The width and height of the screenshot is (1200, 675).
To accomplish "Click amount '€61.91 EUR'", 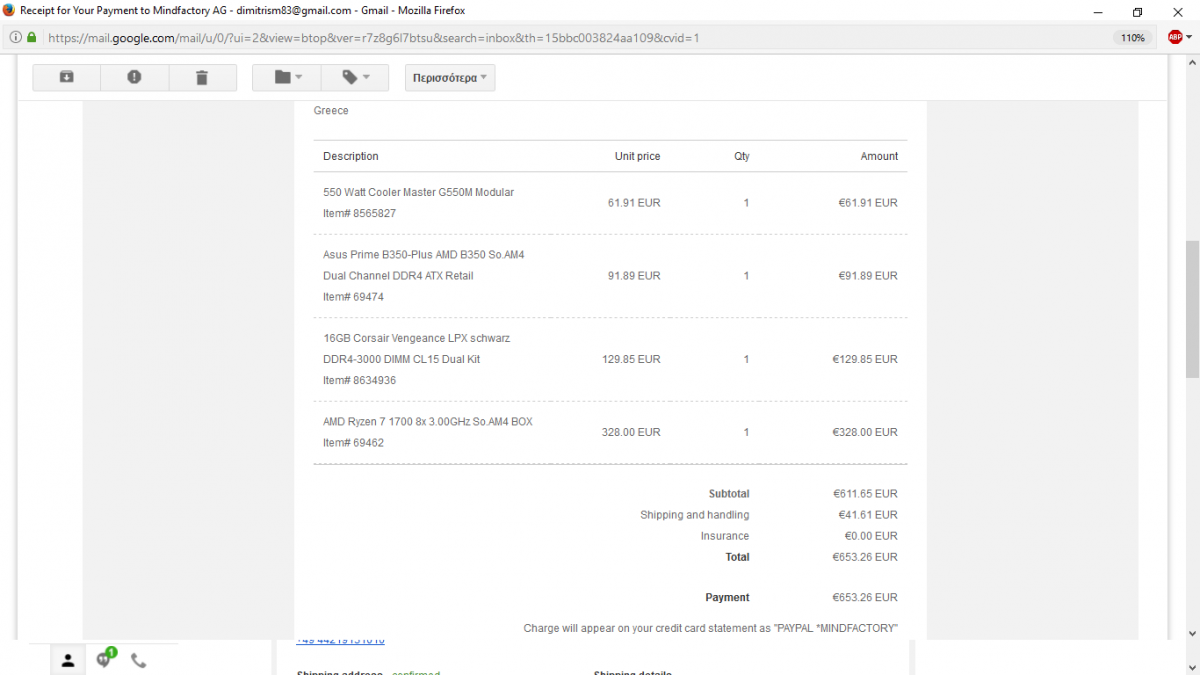I will [x=868, y=202].
